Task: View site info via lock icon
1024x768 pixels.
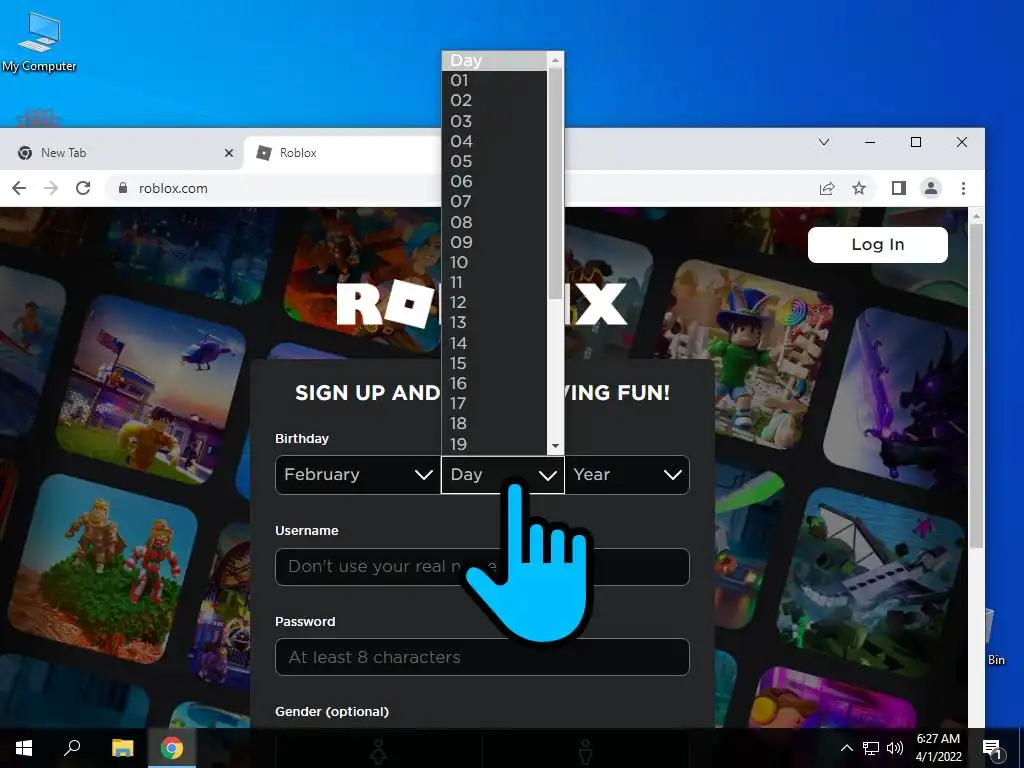Action: click(x=122, y=188)
